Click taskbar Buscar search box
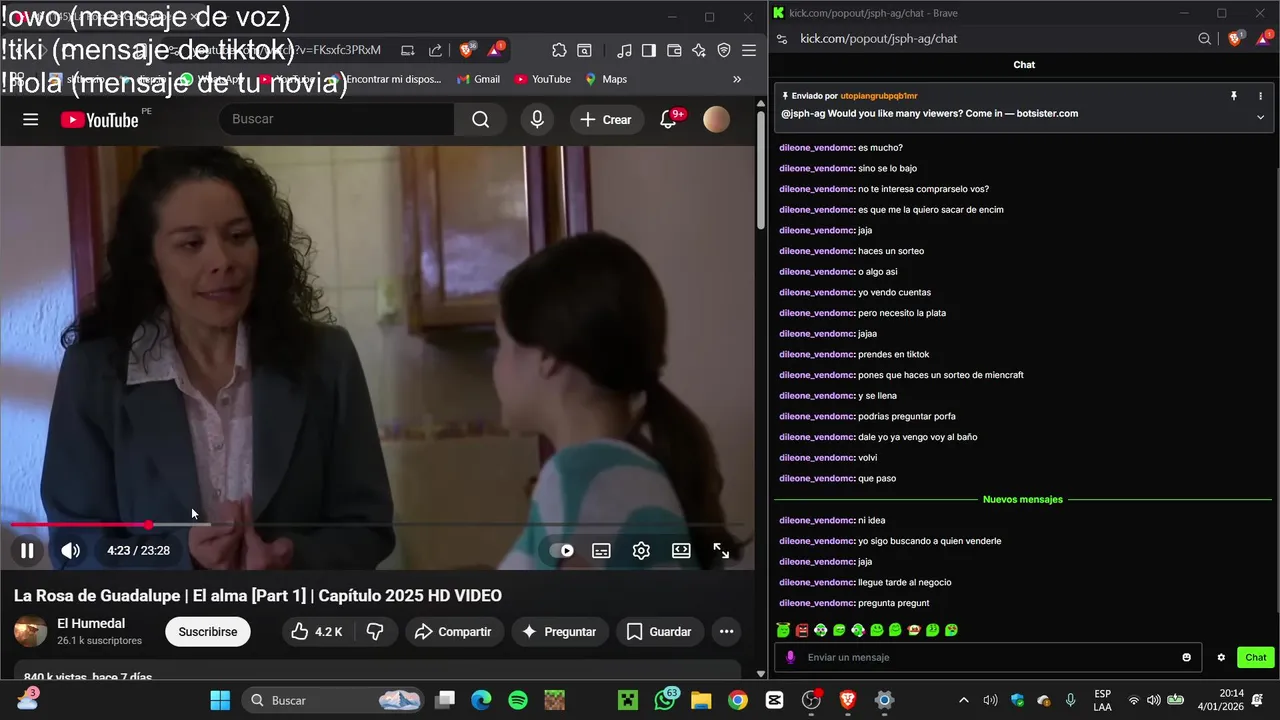 334,700
